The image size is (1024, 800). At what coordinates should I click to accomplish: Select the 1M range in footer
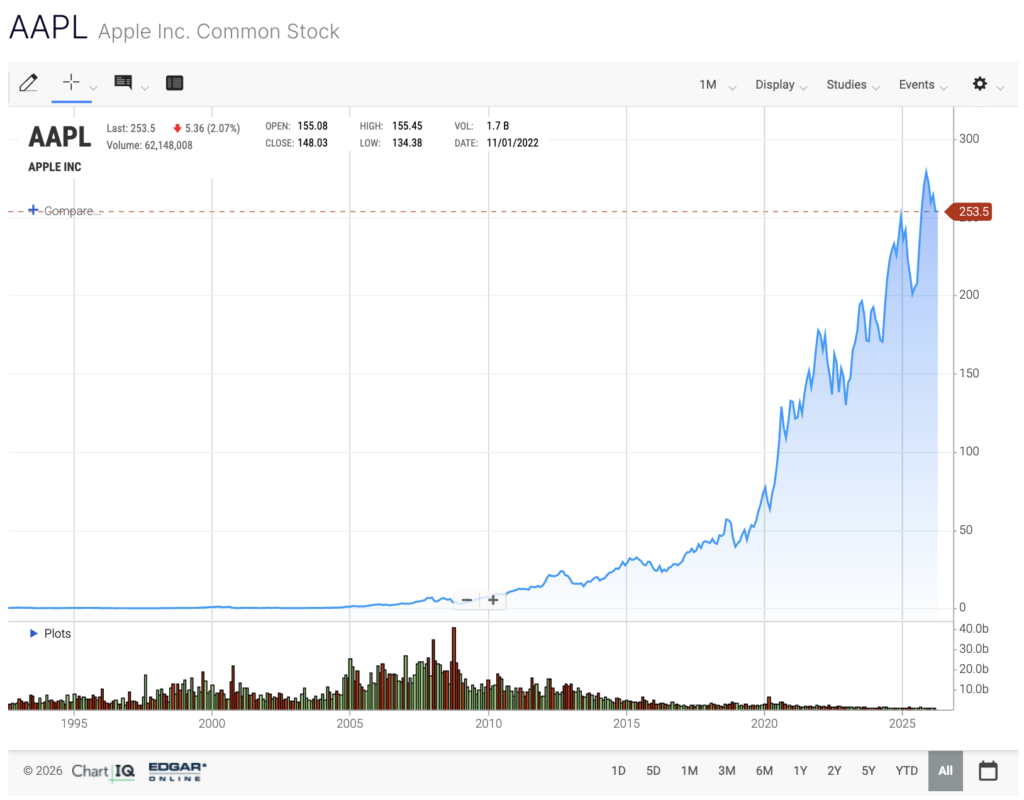(x=689, y=771)
